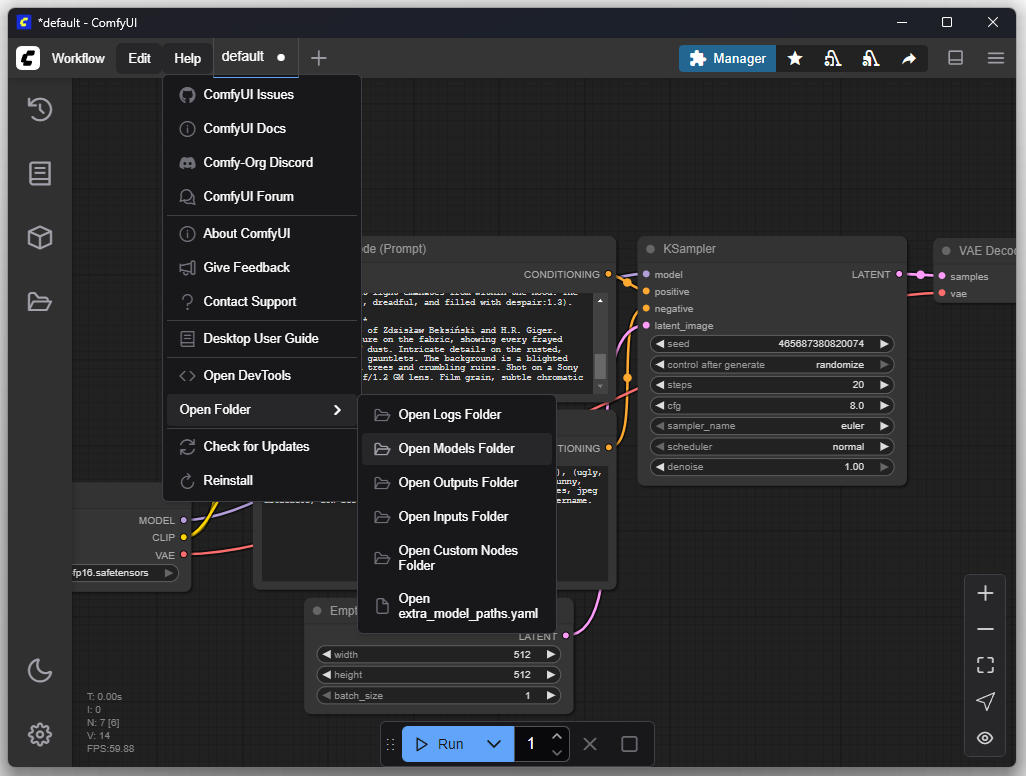Open the queue history sidebar icon
The width and height of the screenshot is (1026, 776).
39,109
